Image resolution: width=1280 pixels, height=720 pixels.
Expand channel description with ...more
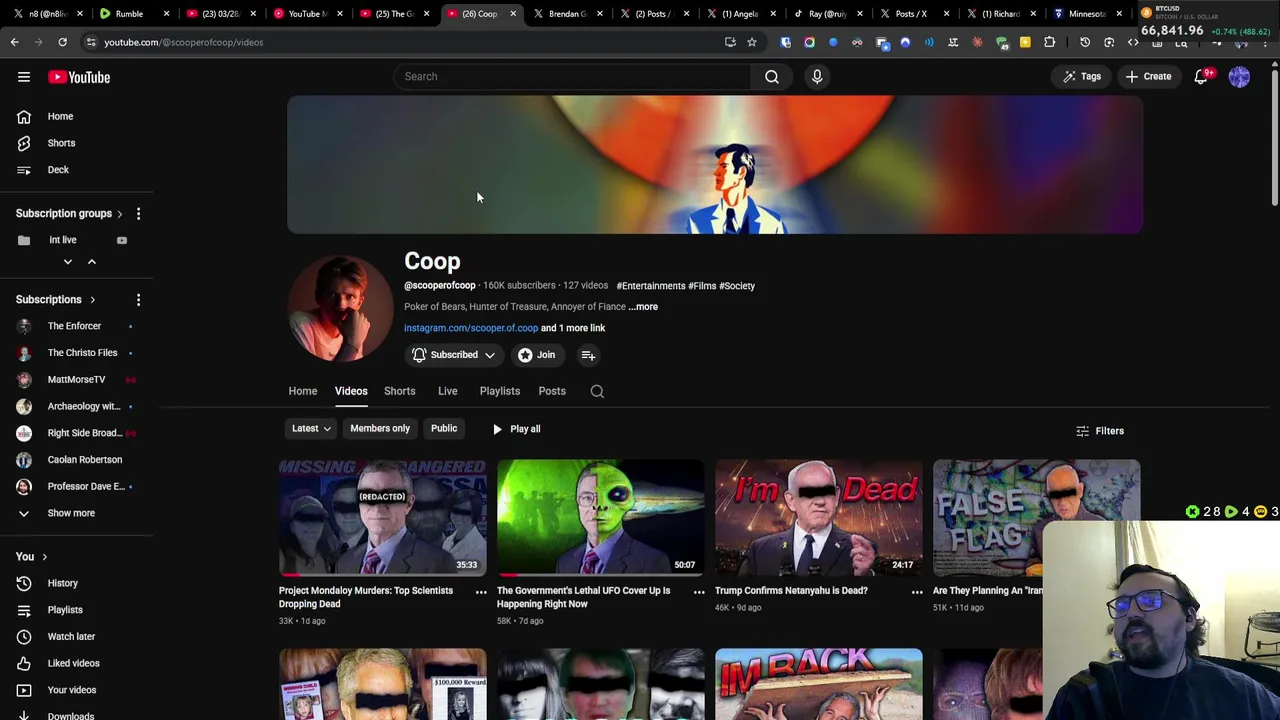644,307
